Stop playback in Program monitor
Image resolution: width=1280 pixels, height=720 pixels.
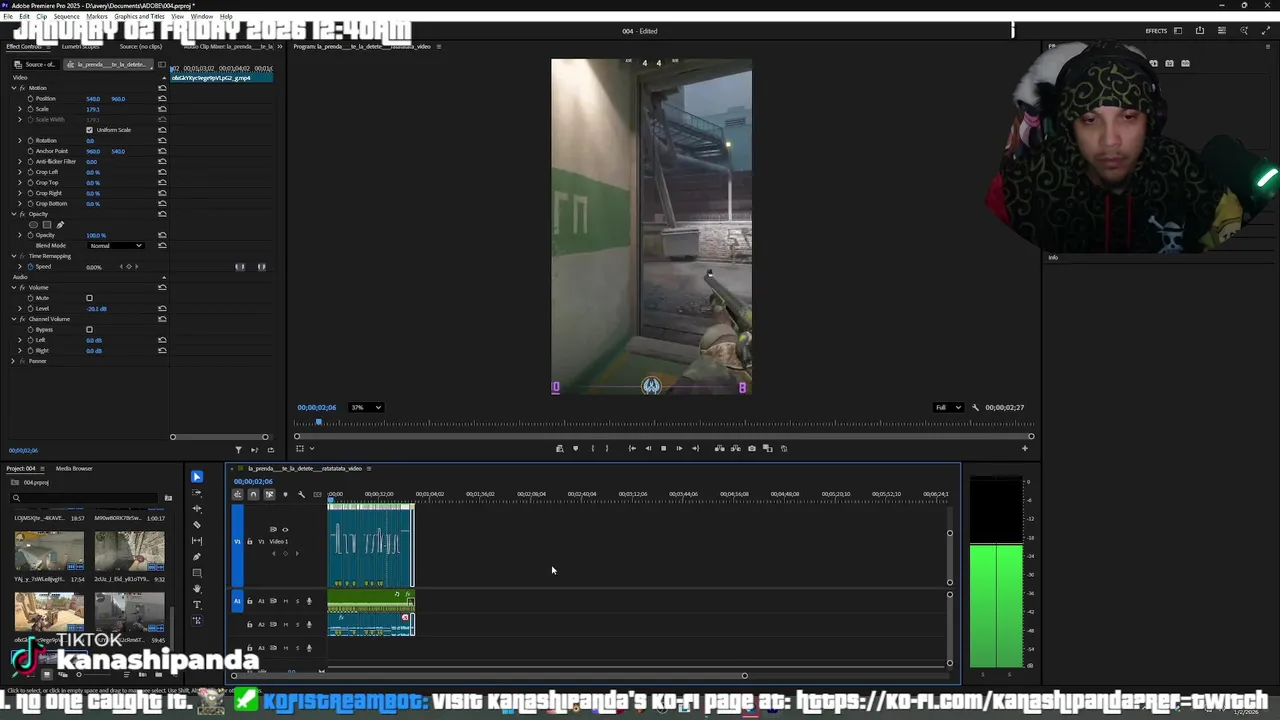(663, 448)
